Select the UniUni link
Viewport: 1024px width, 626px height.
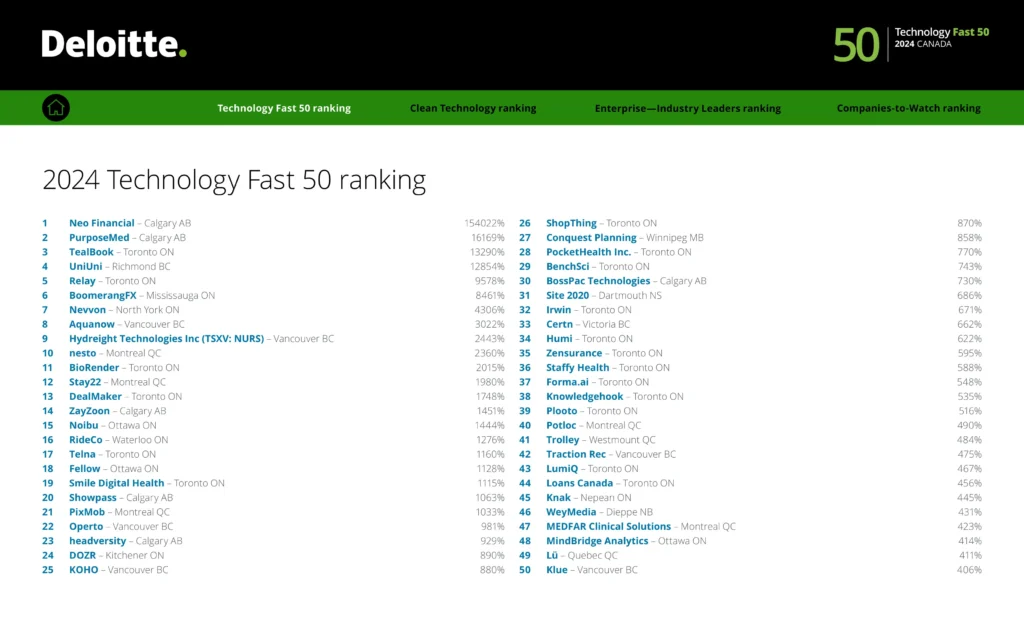(86, 266)
